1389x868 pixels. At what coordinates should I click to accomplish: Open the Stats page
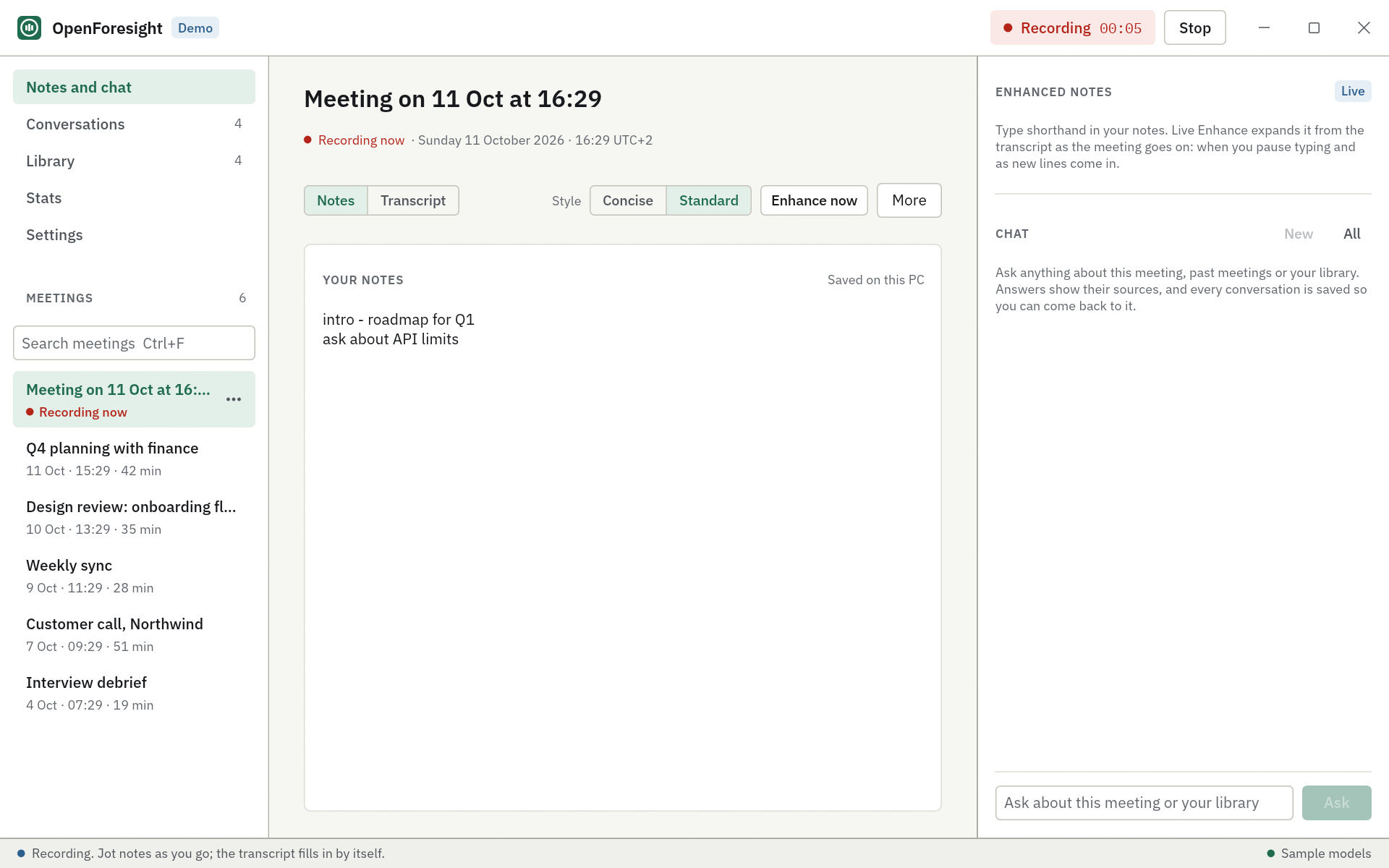click(x=134, y=197)
